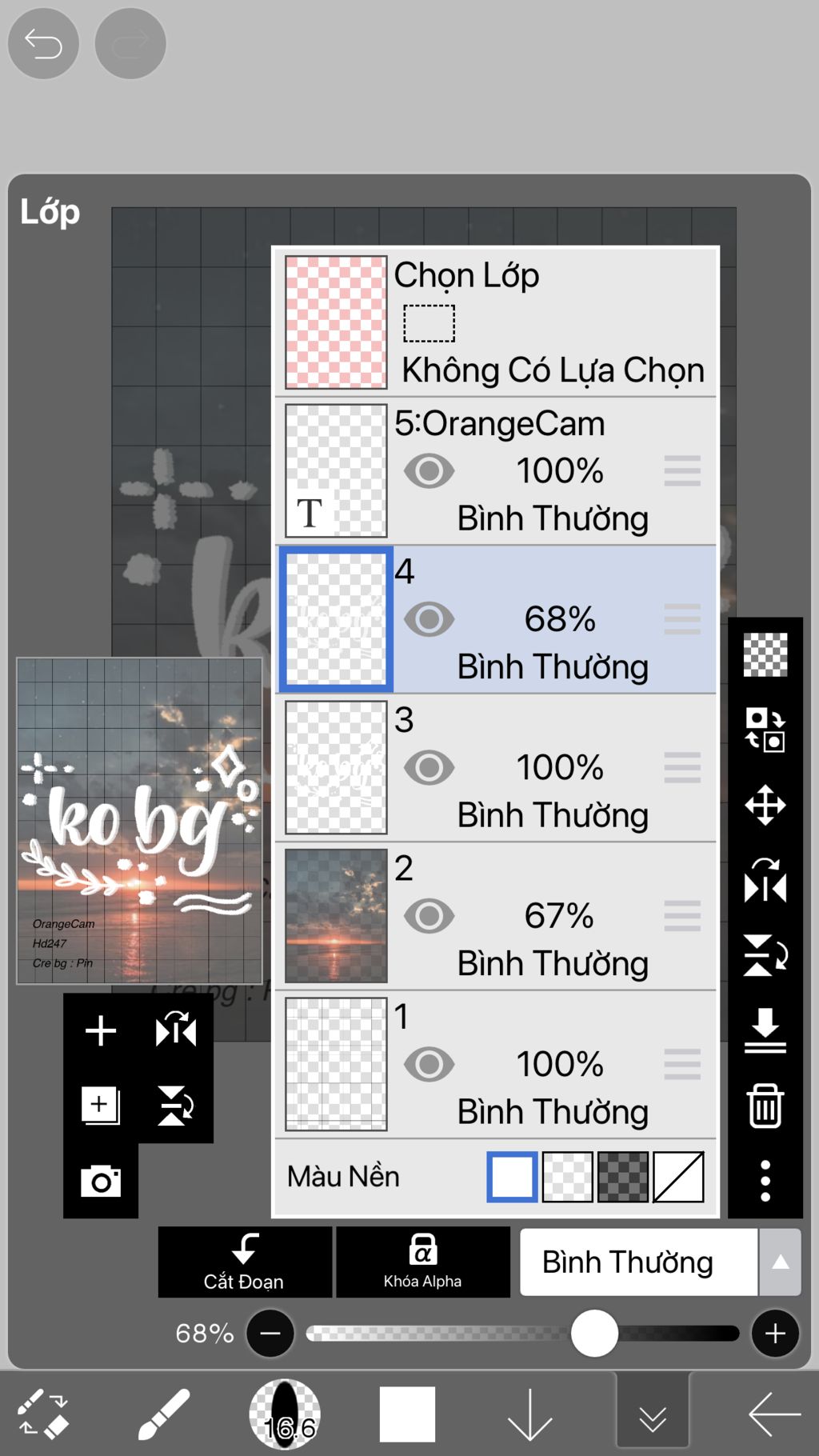Screen dimensions: 819x1456
Task: Expand the Bình Thường blend mode dropdown arrow
Action: (781, 1262)
